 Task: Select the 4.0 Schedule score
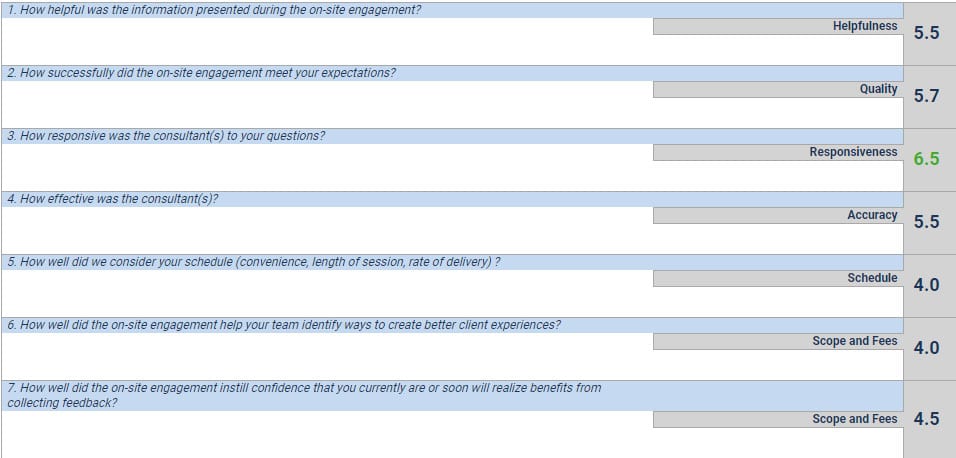[x=926, y=285]
